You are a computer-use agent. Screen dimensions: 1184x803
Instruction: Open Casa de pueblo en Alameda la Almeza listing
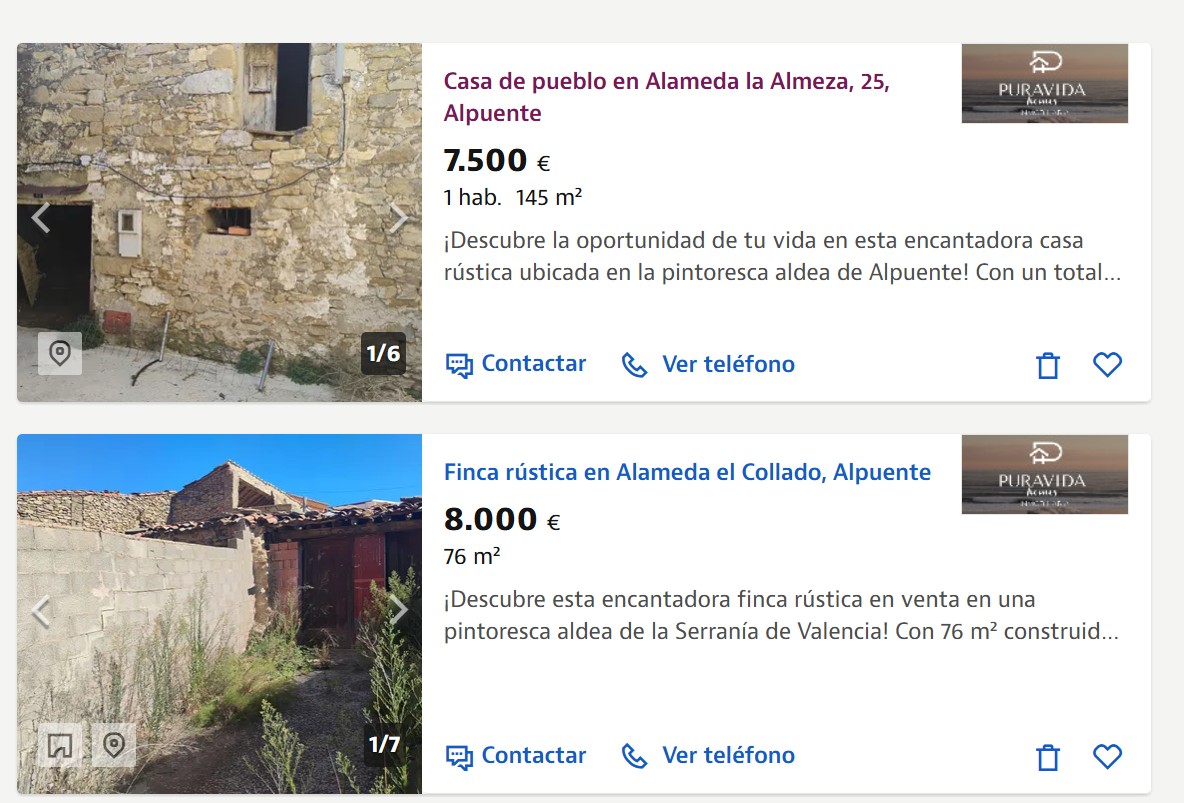pos(667,97)
